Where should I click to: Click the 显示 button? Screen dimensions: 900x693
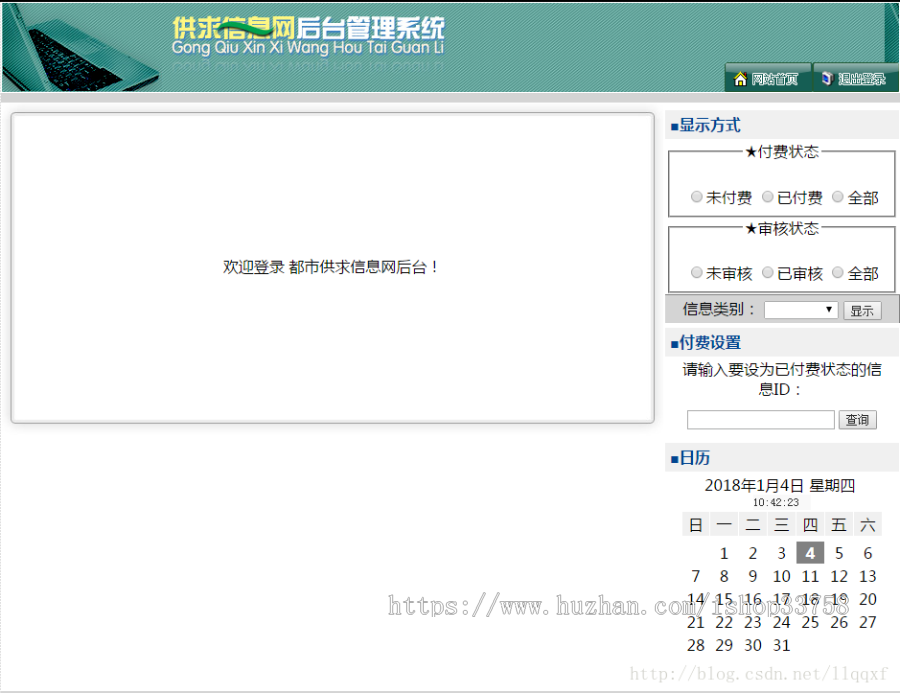coord(862,309)
